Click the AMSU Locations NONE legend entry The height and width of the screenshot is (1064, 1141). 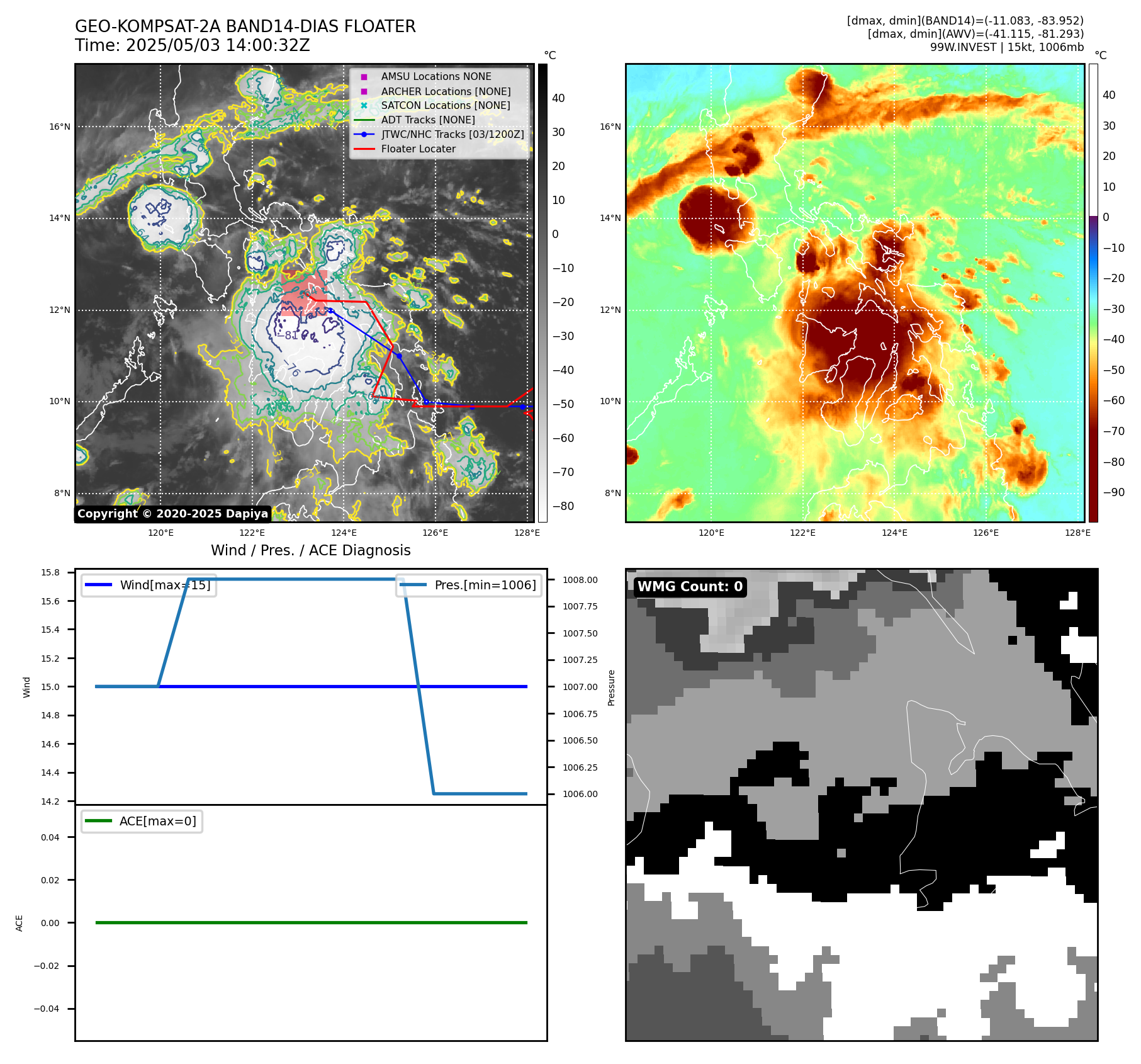(x=436, y=76)
